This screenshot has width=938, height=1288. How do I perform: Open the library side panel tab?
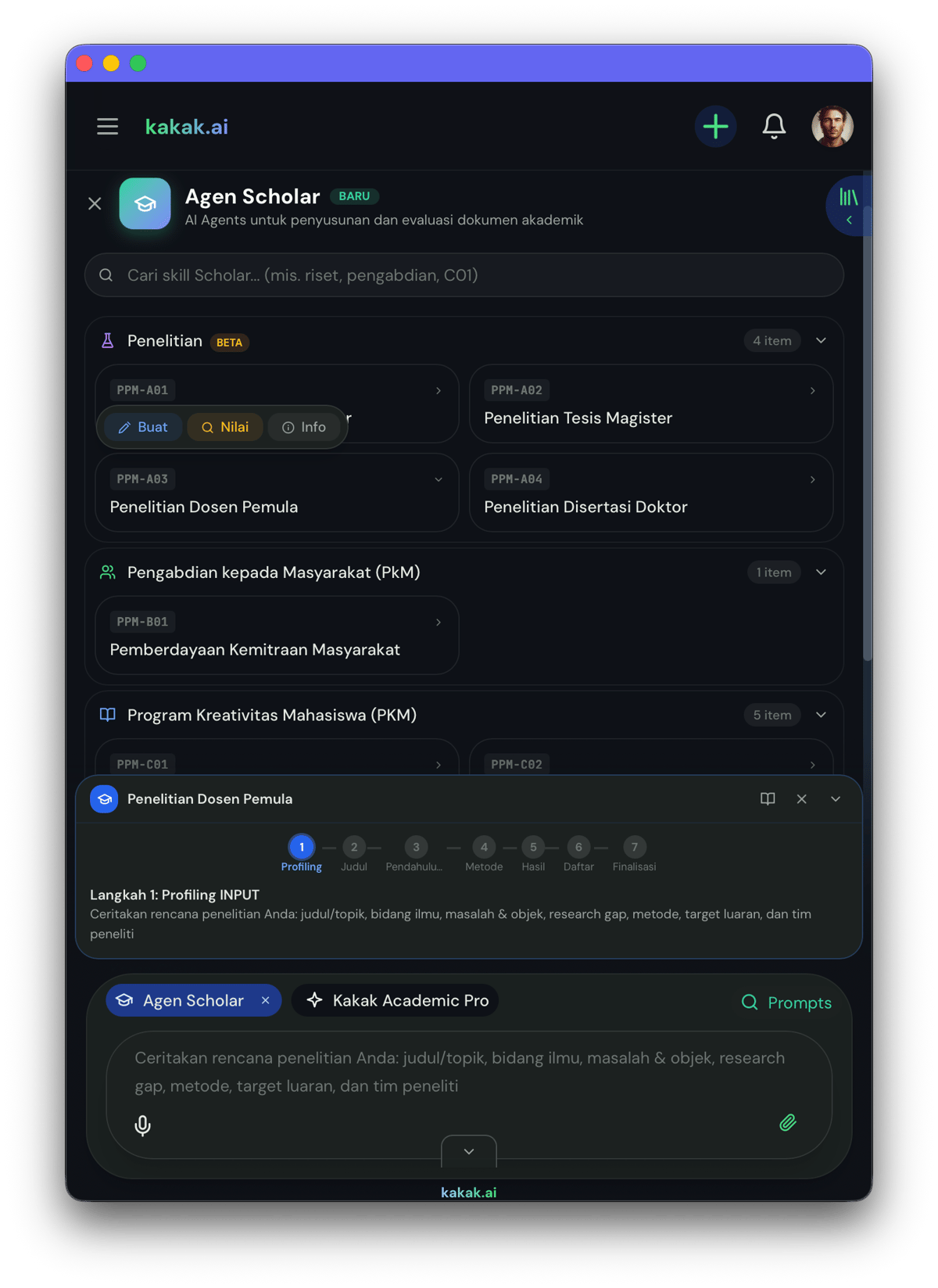pyautogui.click(x=847, y=206)
